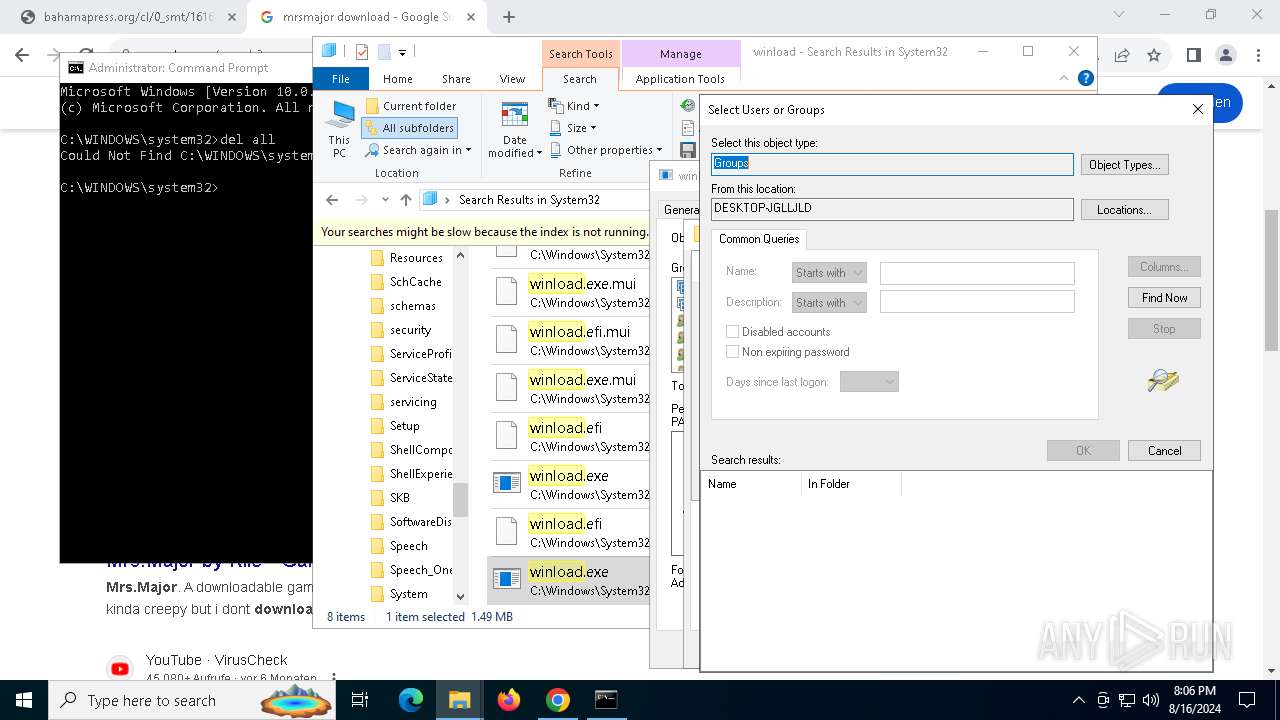Screen dimensions: 1280x720
Task: Click the Properties quick access toolbar icon
Action: tap(361, 52)
